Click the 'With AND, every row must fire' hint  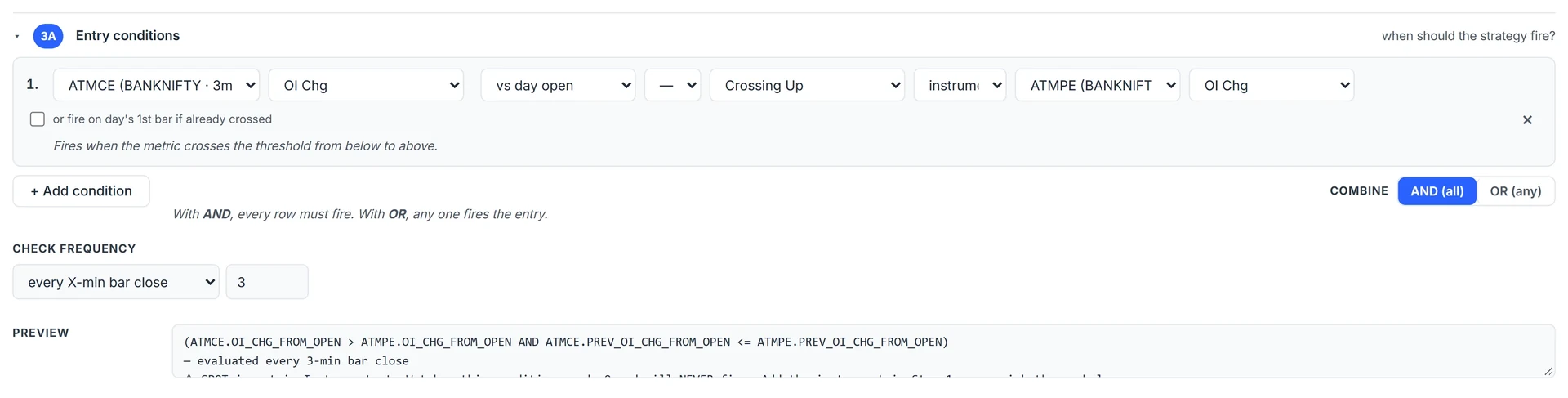pos(360,214)
